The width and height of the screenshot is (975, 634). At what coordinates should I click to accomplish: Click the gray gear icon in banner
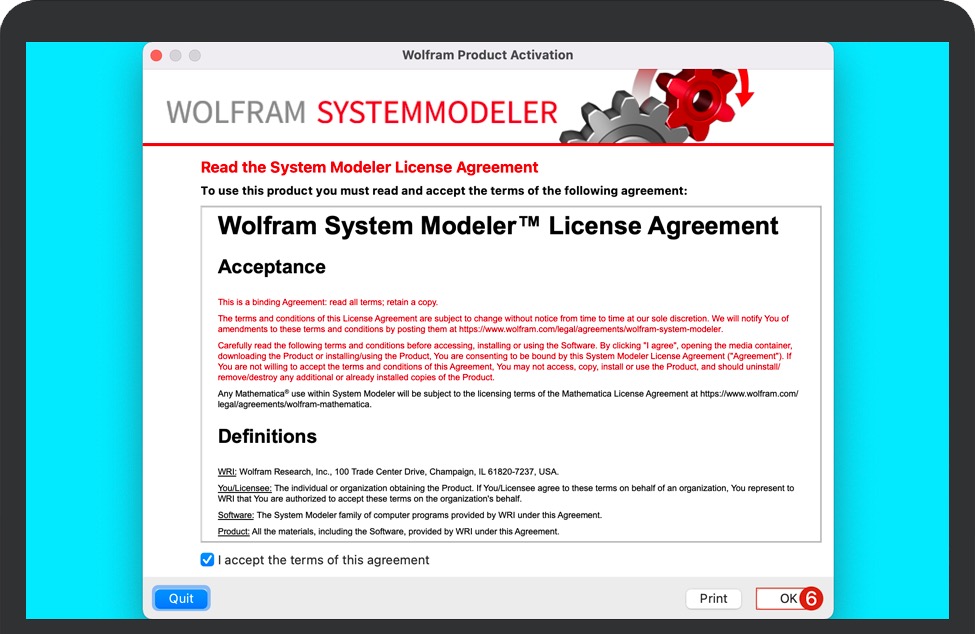pos(613,120)
